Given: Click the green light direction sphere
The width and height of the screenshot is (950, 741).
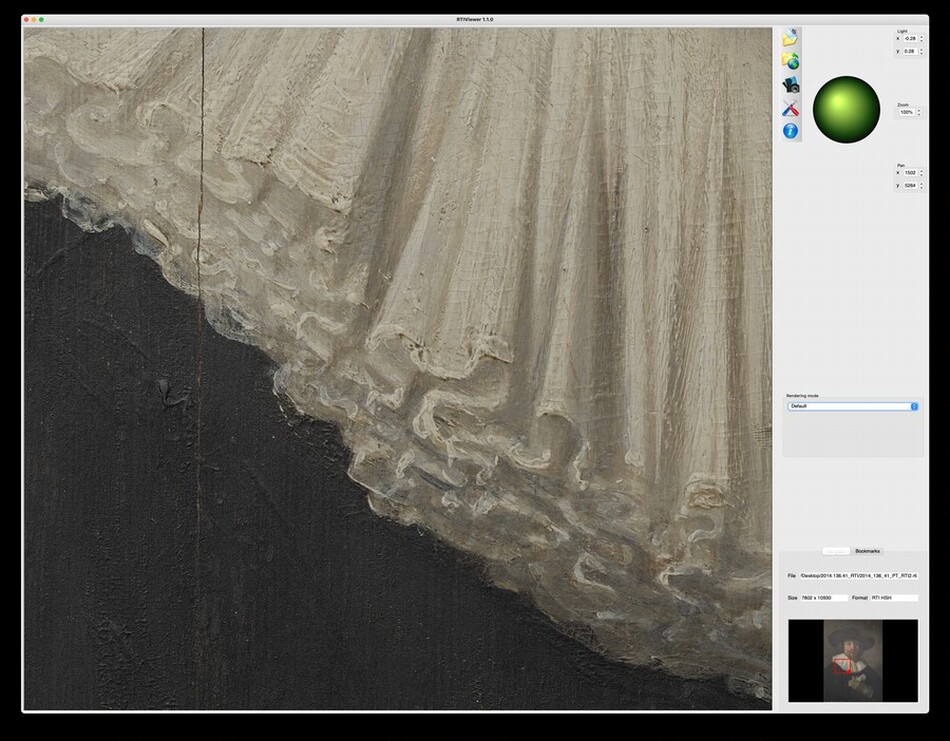Looking at the screenshot, I should click(846, 109).
